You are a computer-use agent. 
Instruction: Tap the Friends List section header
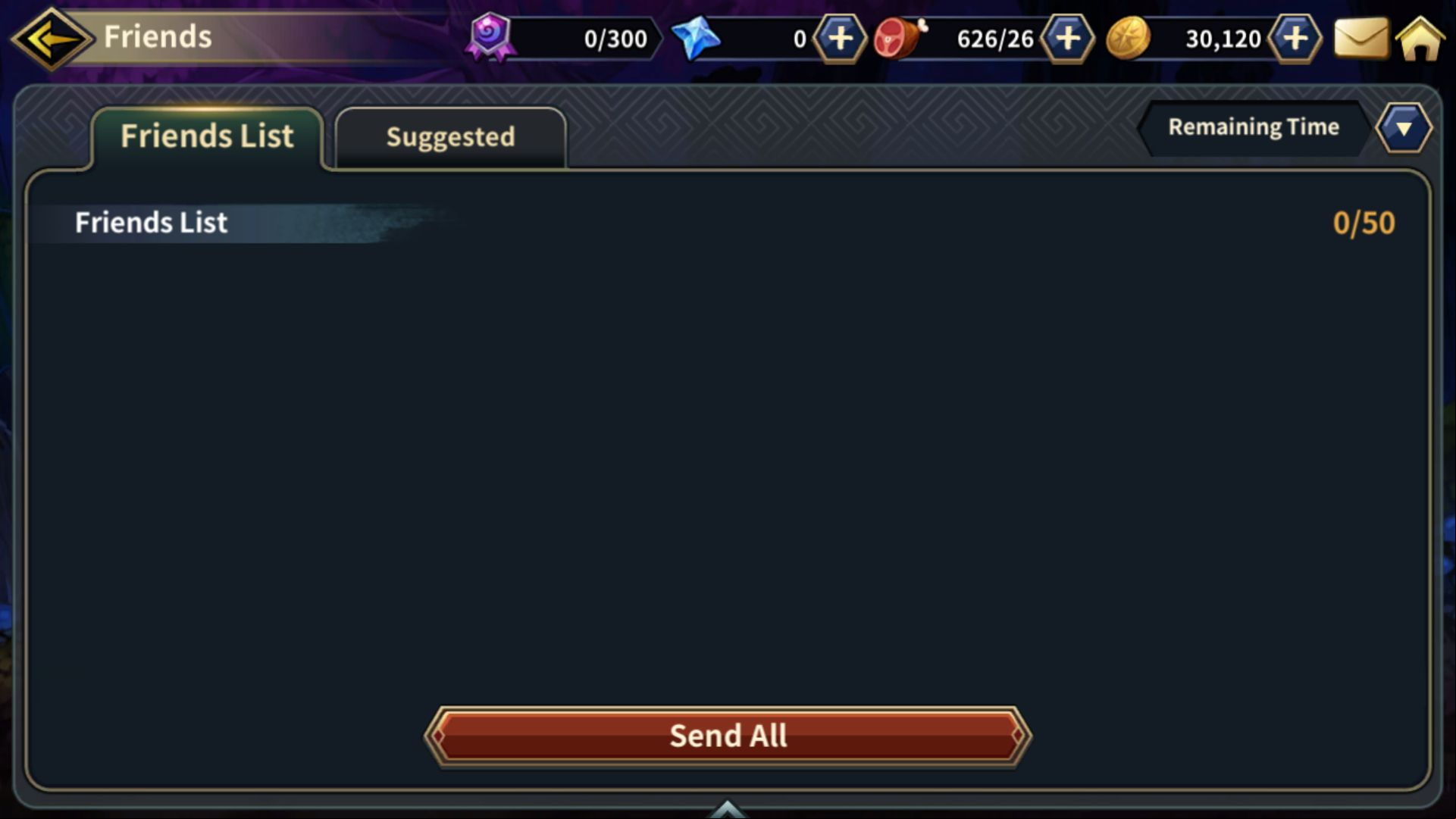(151, 223)
